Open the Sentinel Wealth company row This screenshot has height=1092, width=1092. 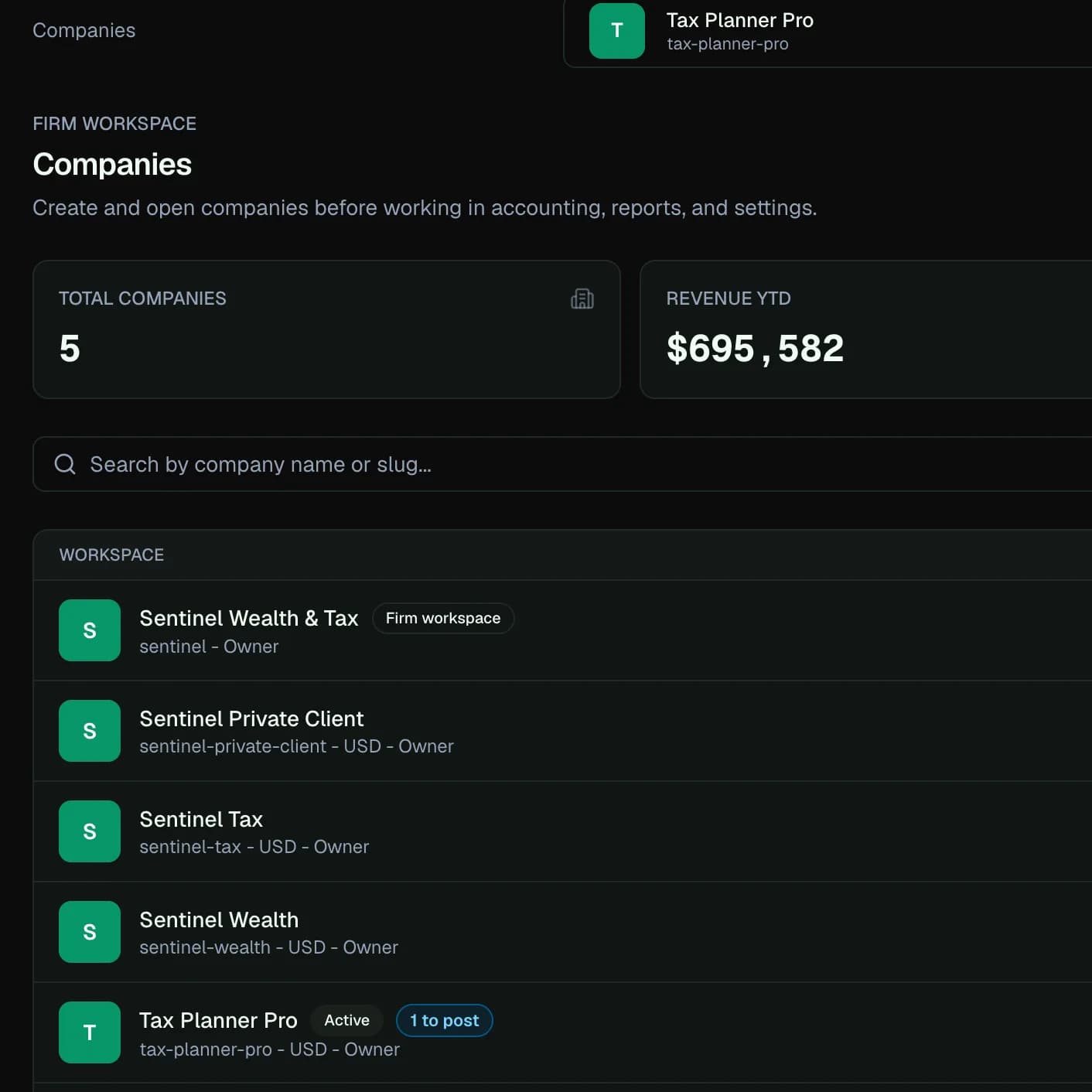562,932
